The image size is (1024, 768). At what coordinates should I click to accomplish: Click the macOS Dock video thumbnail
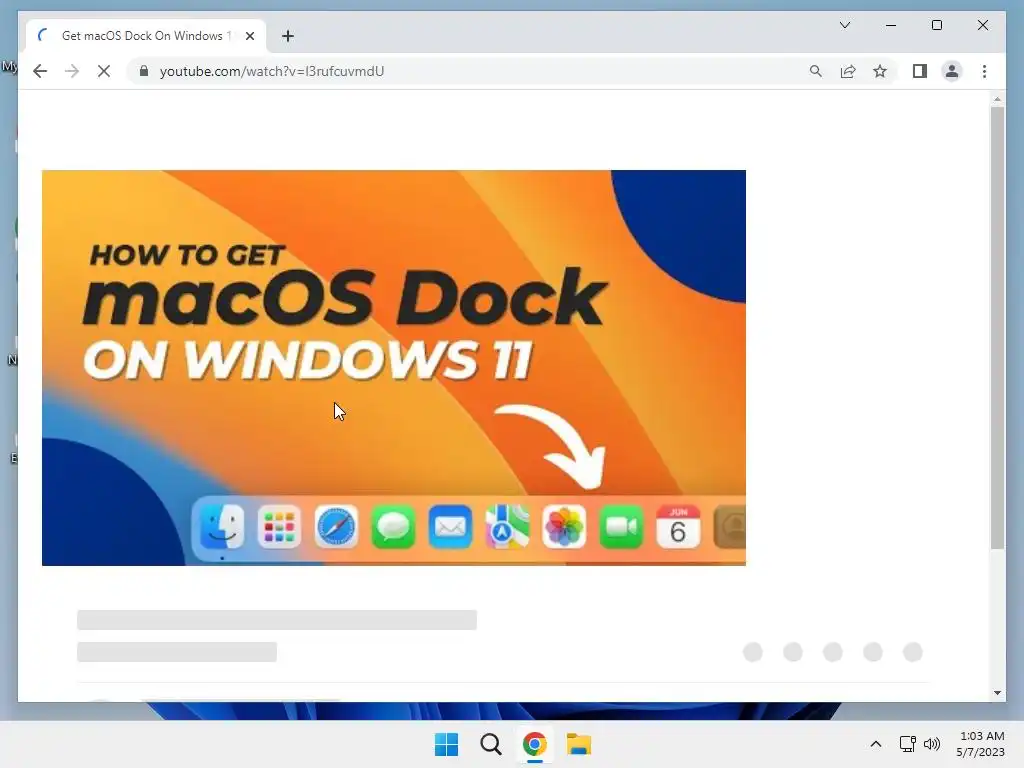click(394, 368)
